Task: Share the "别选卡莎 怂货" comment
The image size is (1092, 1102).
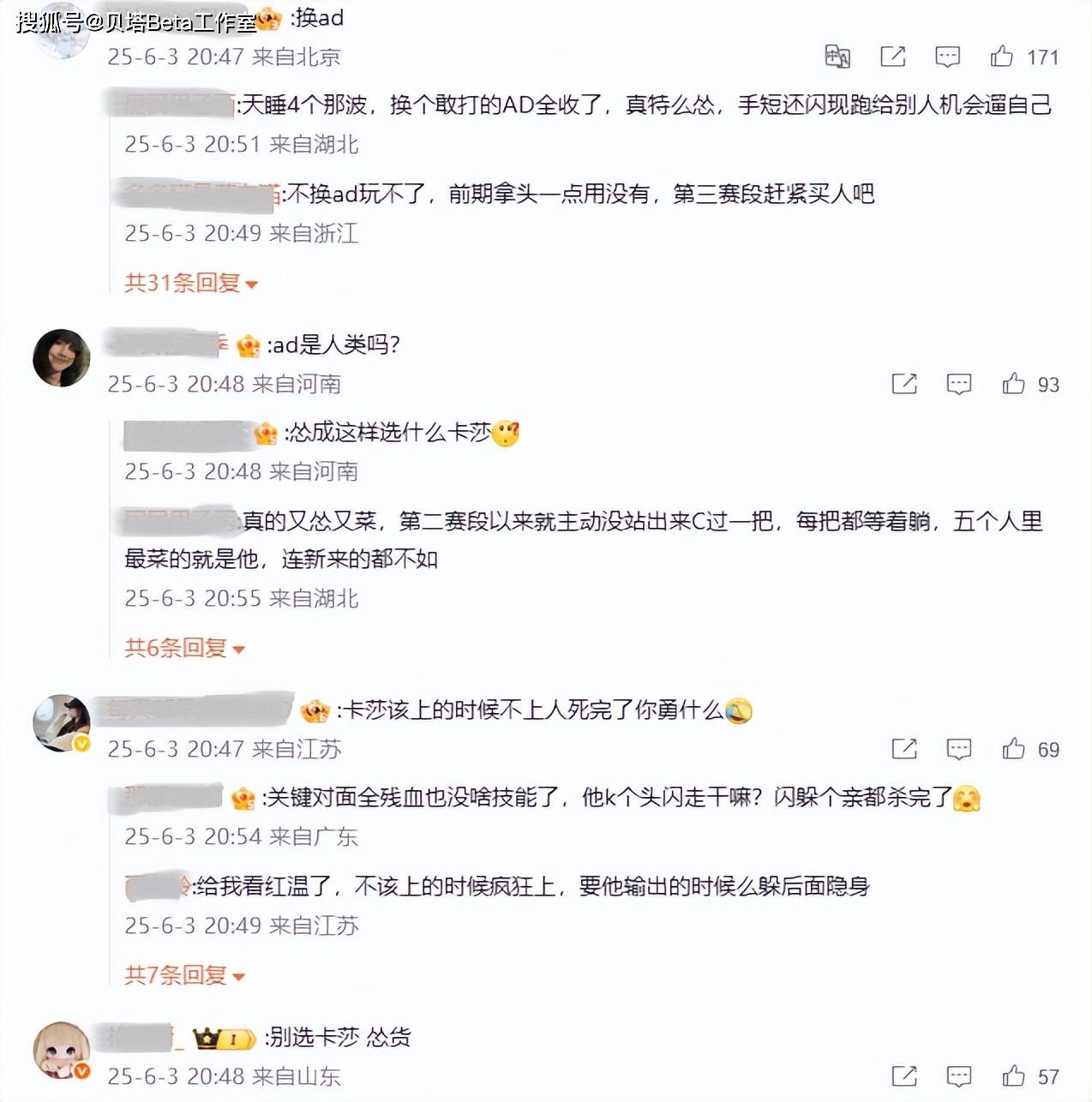Action: (904, 1075)
